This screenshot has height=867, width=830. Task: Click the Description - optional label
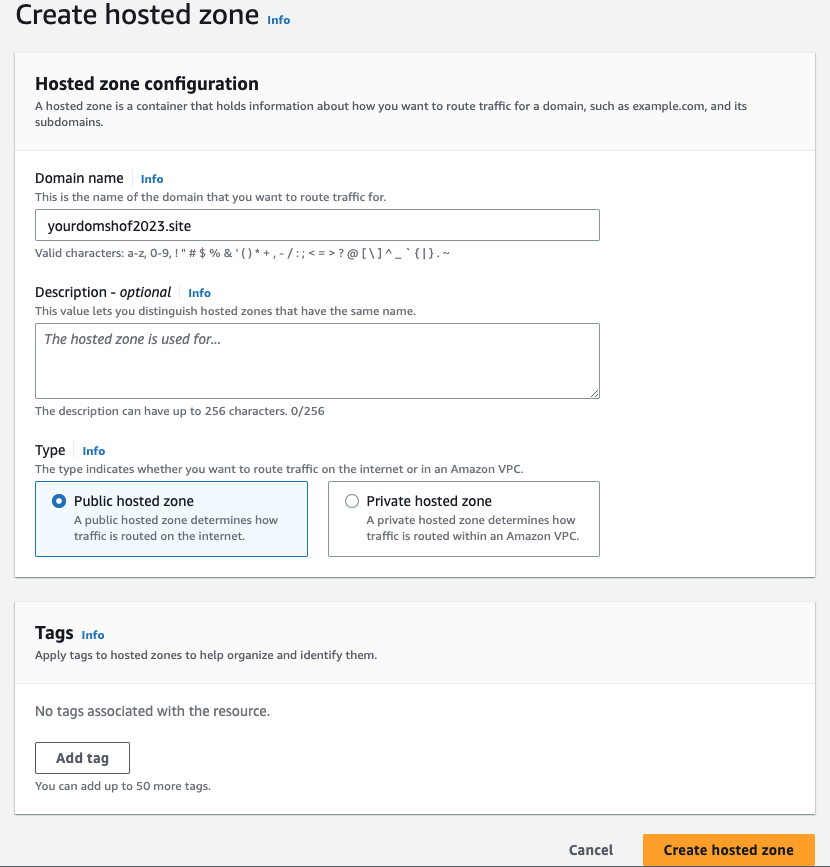(x=103, y=292)
